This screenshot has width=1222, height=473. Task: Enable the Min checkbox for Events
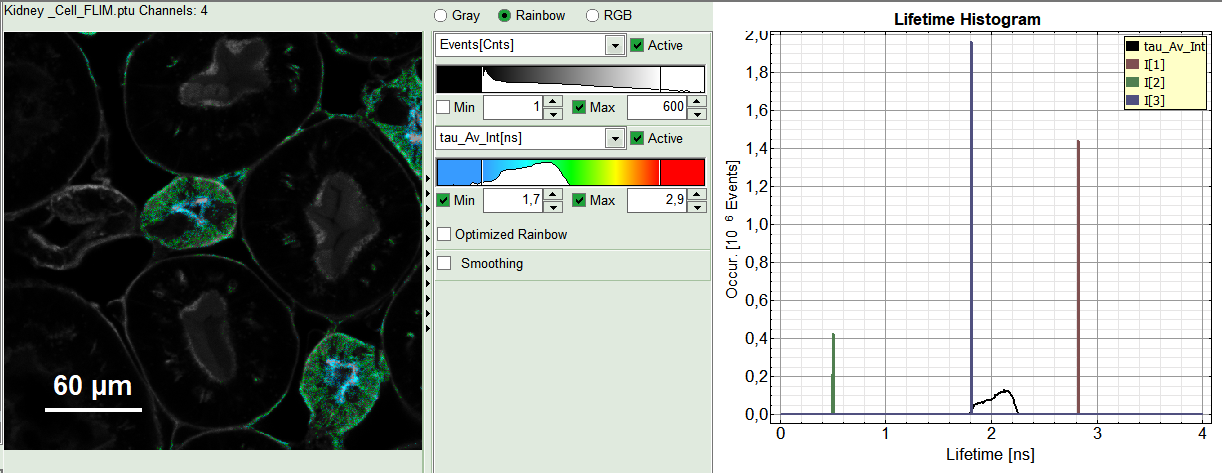tap(444, 107)
